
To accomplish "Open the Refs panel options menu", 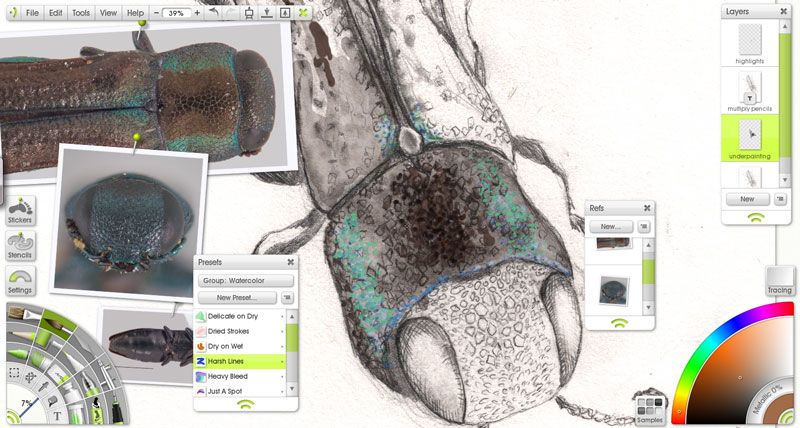I will coord(643,226).
